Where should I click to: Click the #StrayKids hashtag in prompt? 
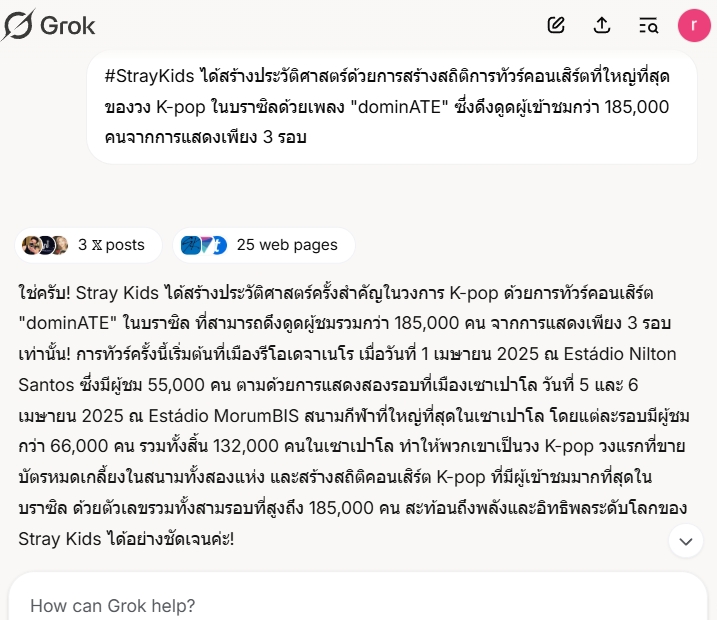(x=150, y=76)
